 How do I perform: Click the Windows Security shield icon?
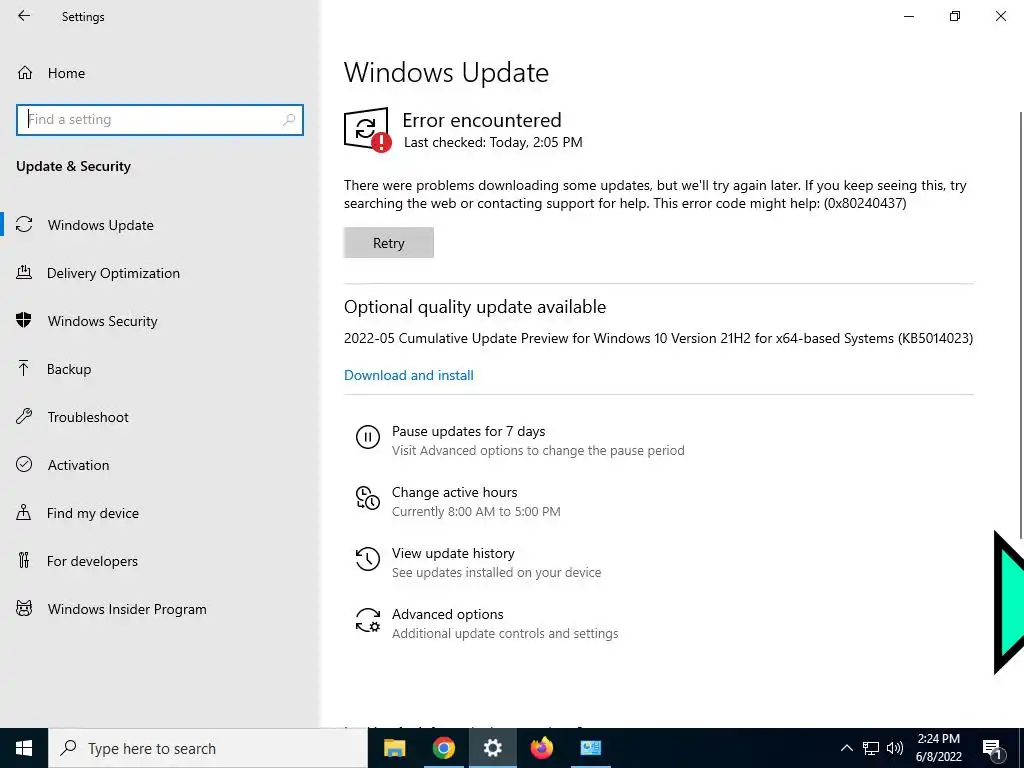(x=24, y=320)
